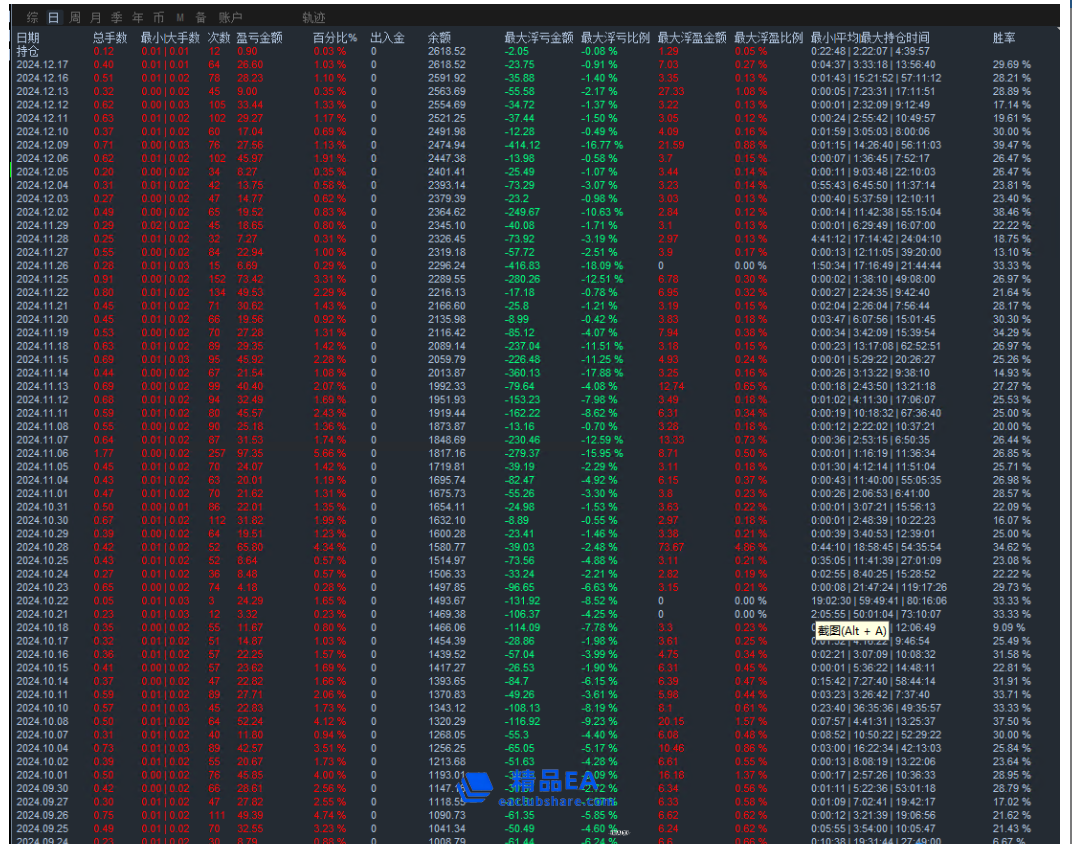1072x844 pixels.
Task: Open the 周 weekly tab
Action: 74,18
